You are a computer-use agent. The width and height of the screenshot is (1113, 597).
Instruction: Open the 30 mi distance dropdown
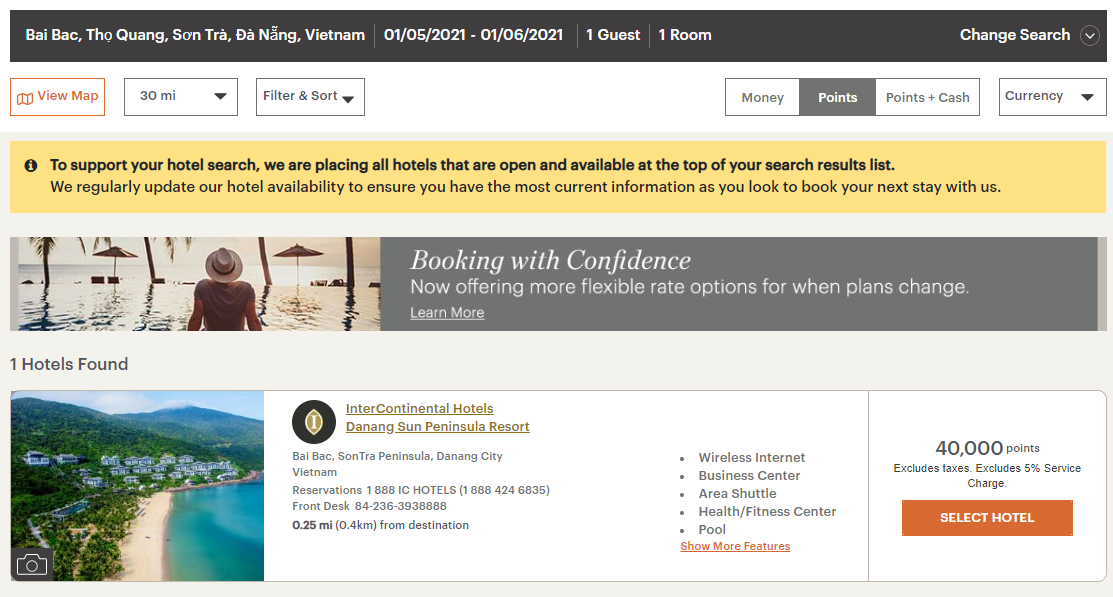pyautogui.click(x=181, y=97)
